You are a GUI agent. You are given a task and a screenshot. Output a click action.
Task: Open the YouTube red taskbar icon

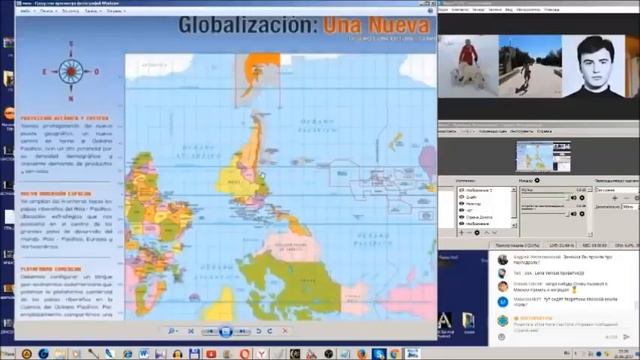click(x=211, y=354)
